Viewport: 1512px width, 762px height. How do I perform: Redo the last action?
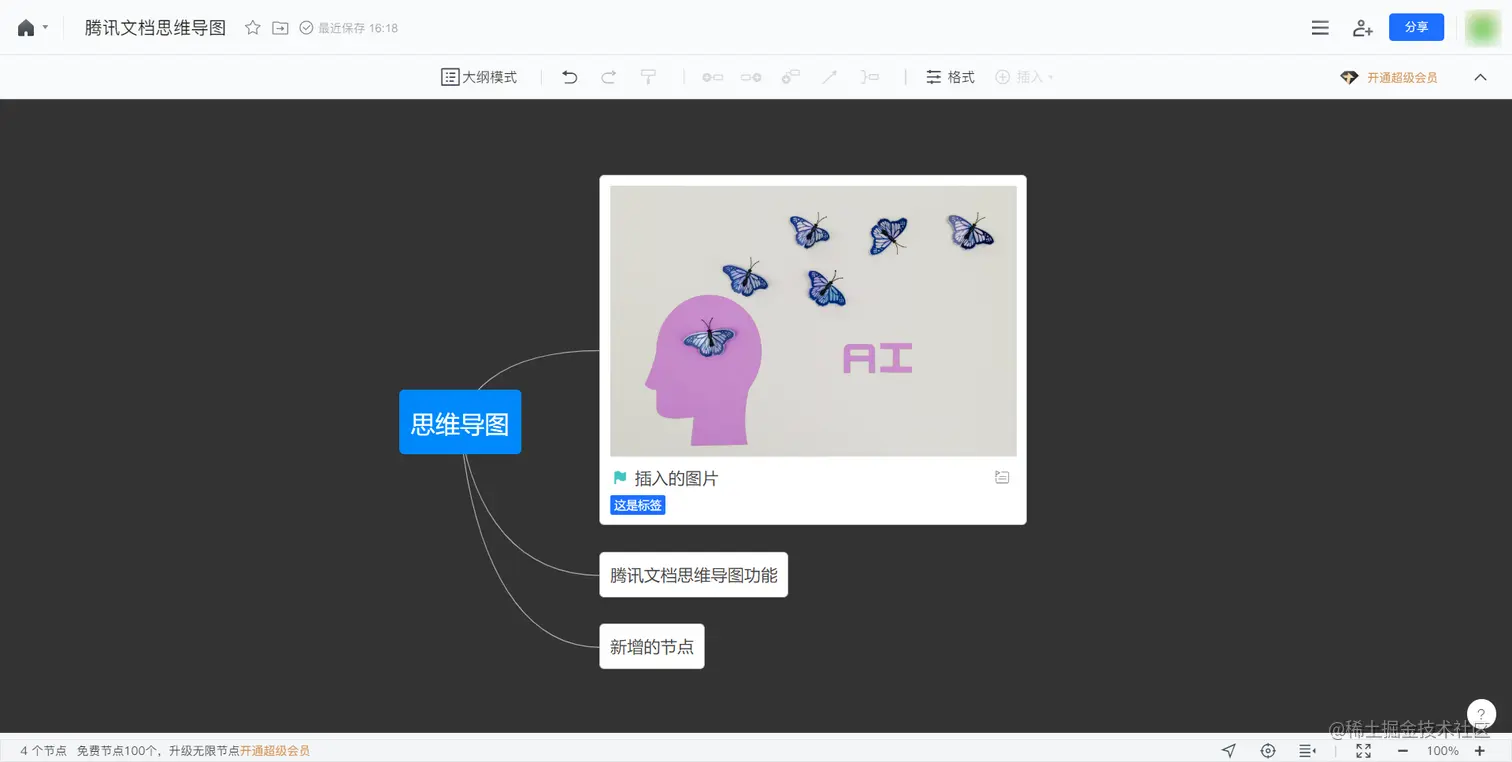click(608, 77)
